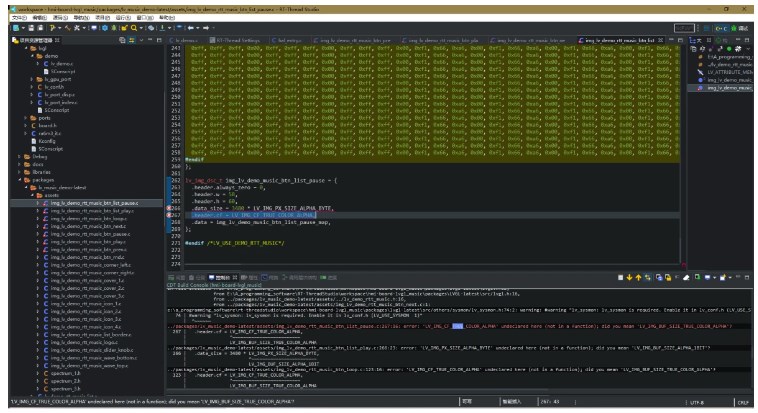Screen dimensions: 758x413
Task: Open the RT-Thread Settings editor tab
Action: (x=236, y=39)
